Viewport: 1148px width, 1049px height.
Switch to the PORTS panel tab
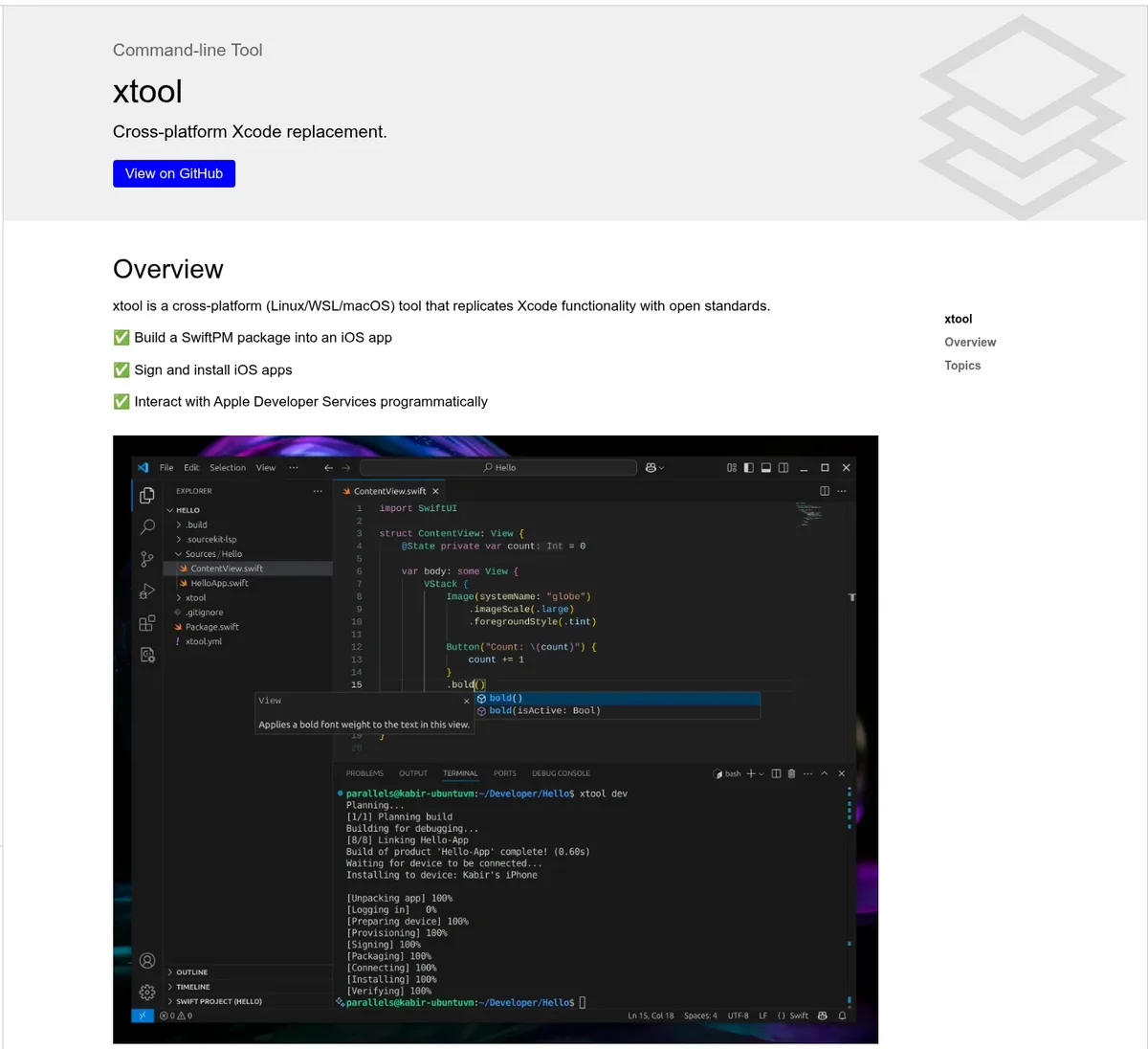[x=505, y=773]
